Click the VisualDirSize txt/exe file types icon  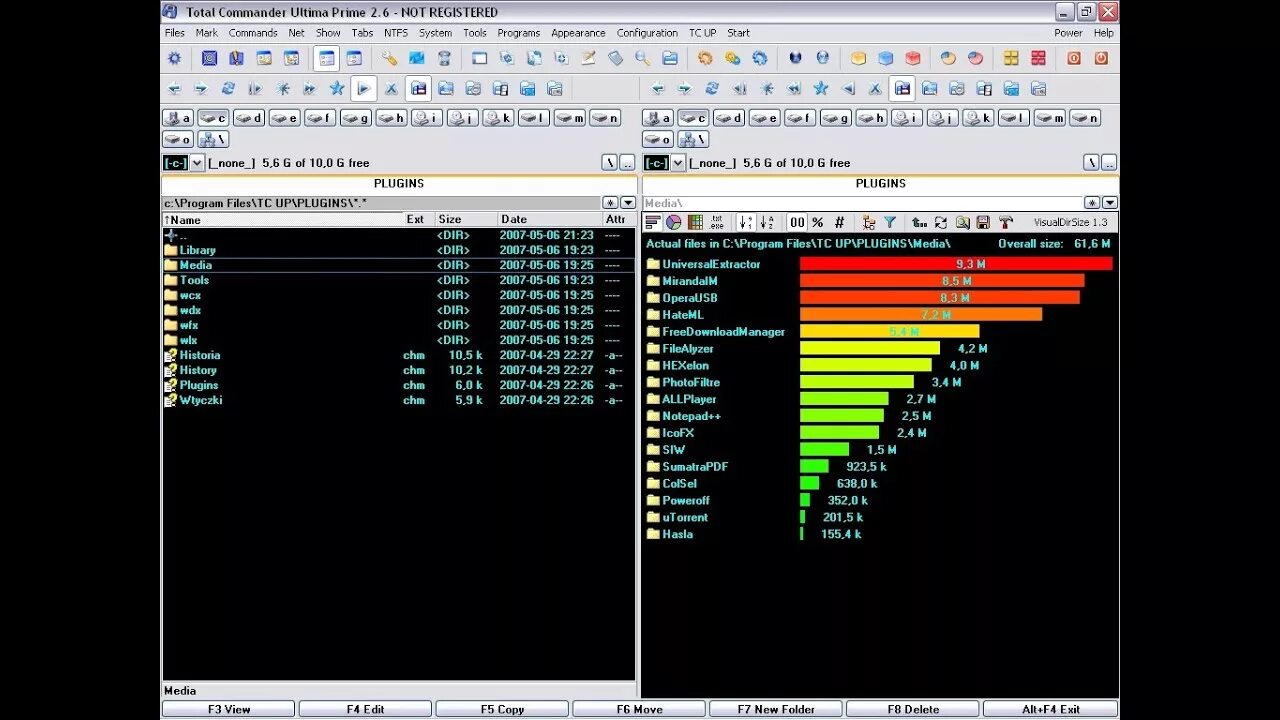(717, 222)
